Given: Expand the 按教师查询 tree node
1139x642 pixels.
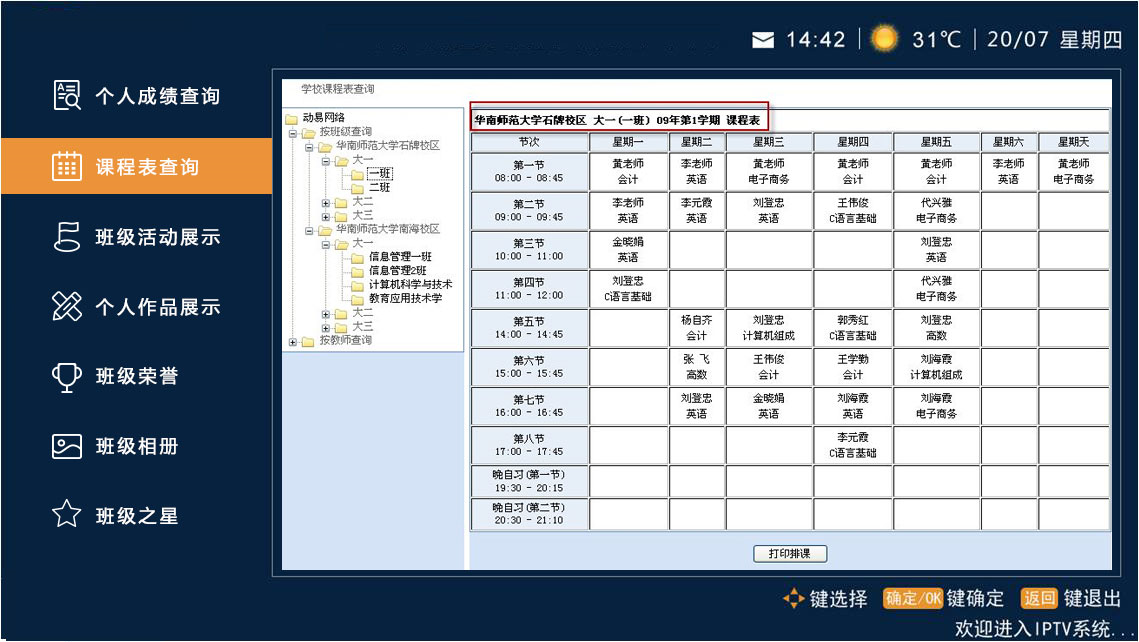Looking at the screenshot, I should pos(293,342).
